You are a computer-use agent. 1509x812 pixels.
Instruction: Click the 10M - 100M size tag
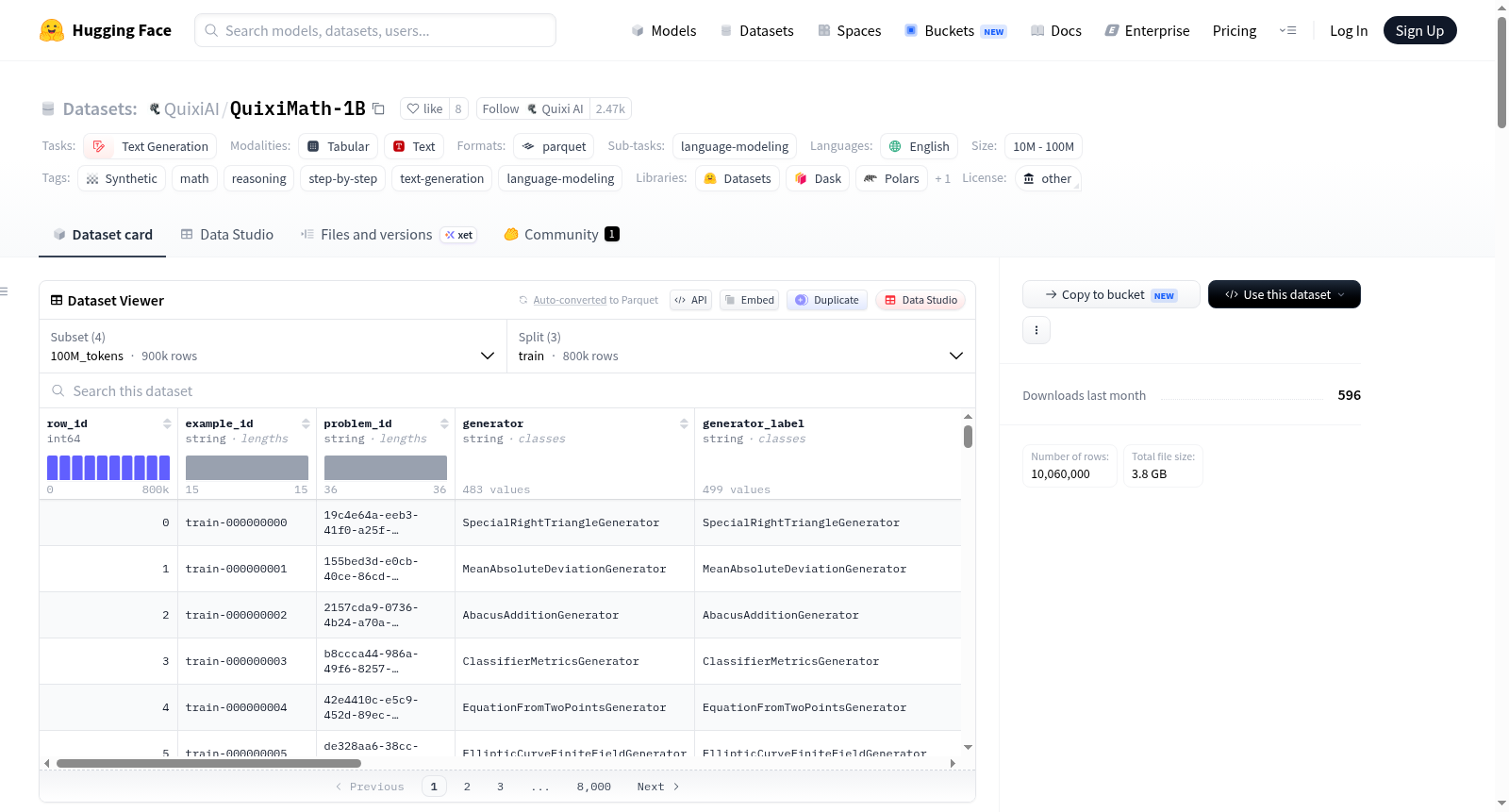pyautogui.click(x=1043, y=146)
